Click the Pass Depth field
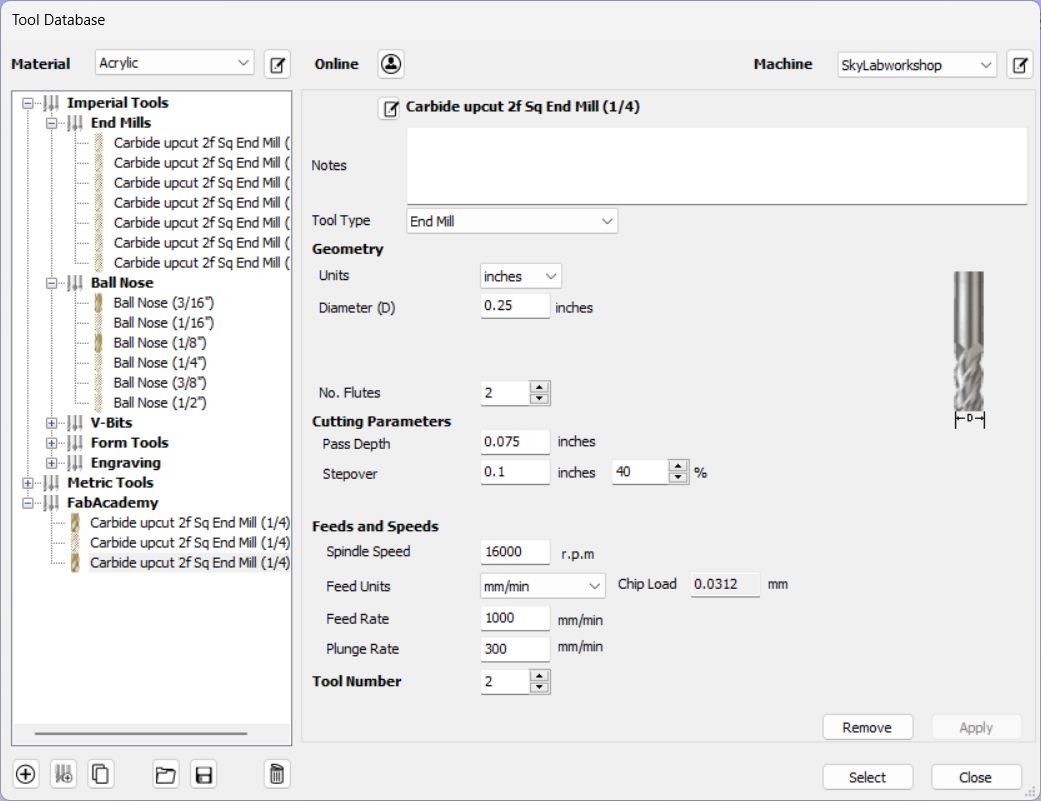1041x801 pixels. tap(515, 442)
